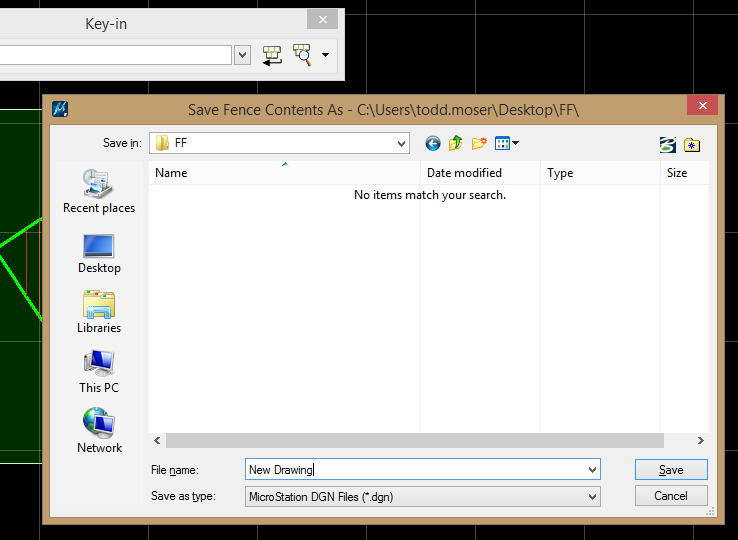Click the Go Back arrow icon

tap(432, 144)
